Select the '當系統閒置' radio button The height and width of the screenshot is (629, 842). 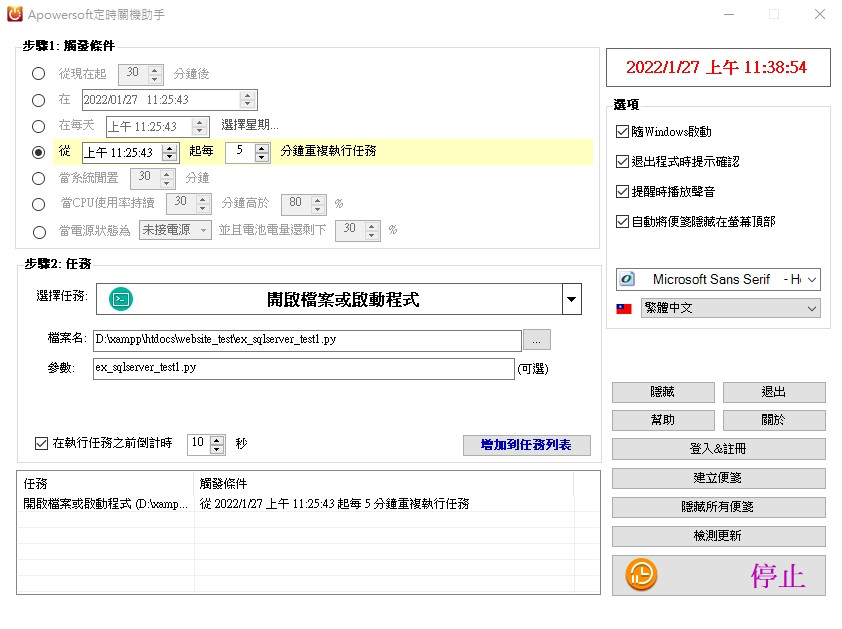pos(38,178)
